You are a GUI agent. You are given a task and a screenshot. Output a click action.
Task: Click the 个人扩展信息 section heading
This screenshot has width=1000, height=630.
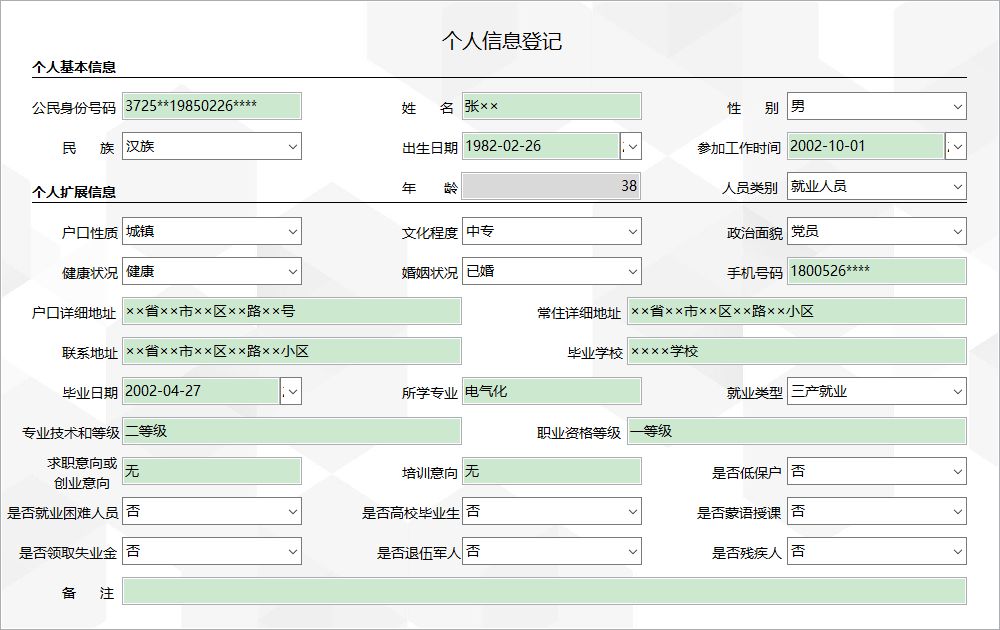tap(74, 192)
